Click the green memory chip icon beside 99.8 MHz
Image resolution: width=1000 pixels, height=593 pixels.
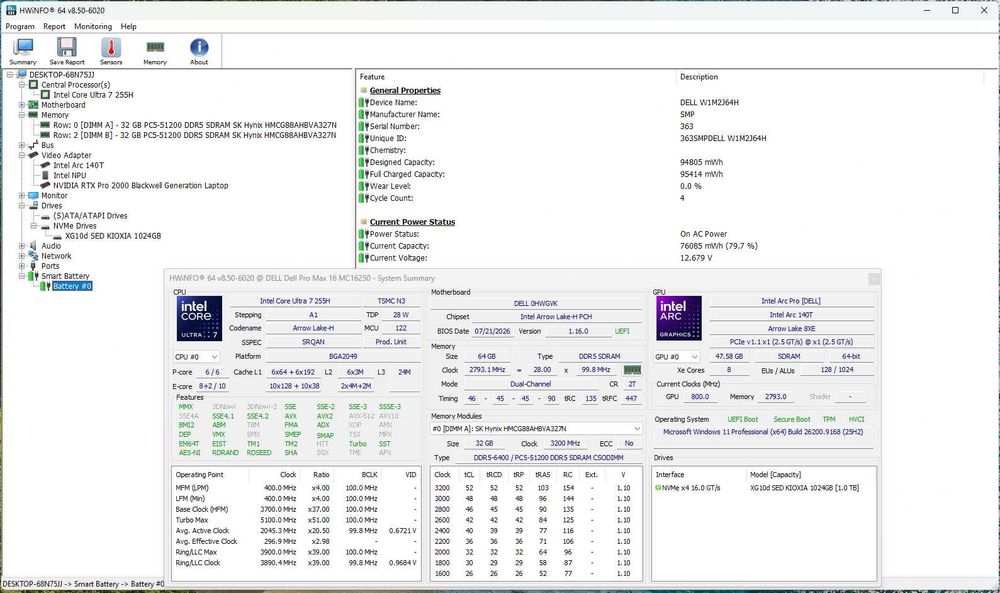(632, 370)
